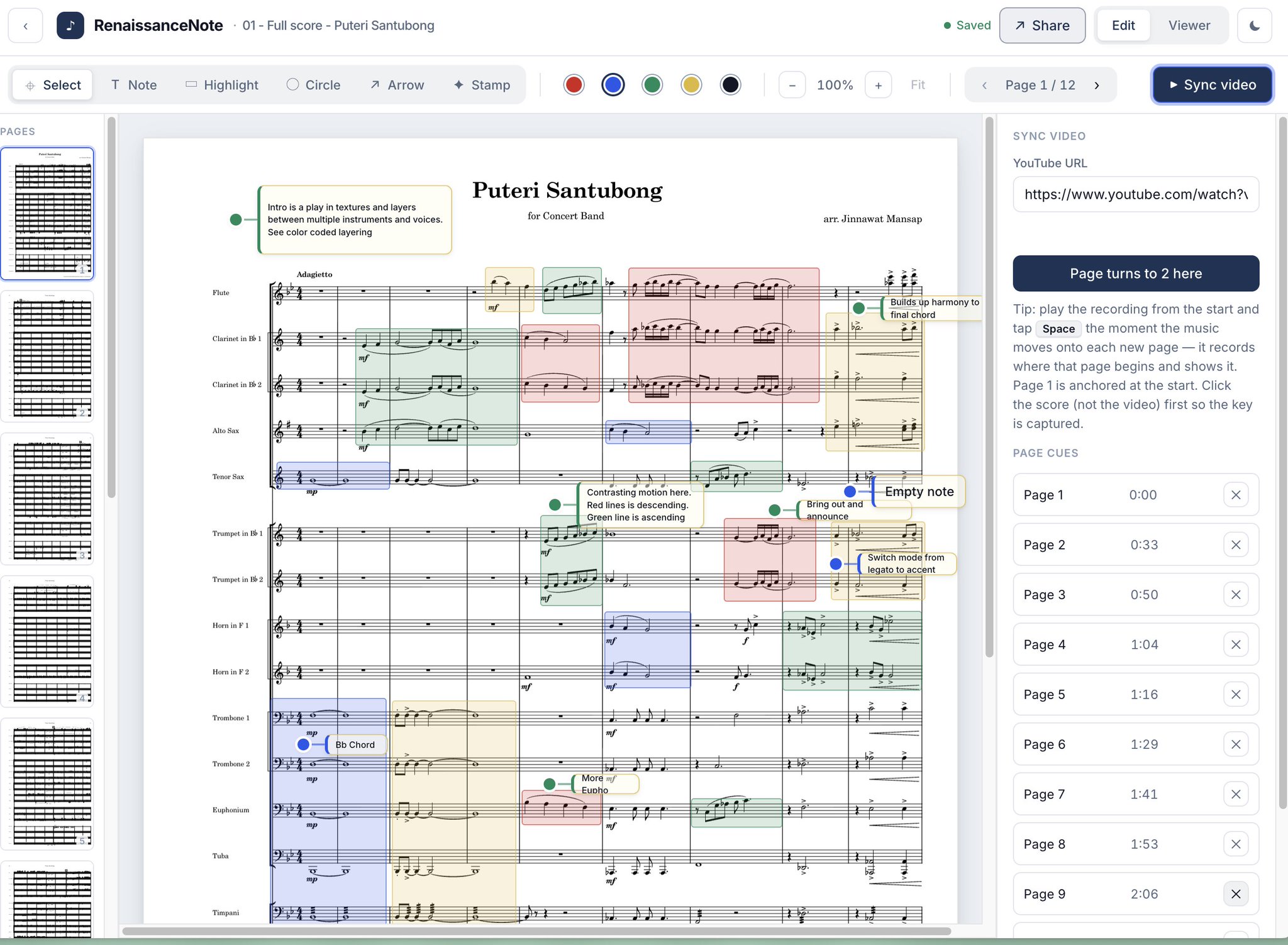Pick the green annotation color
Viewport: 1288px width, 945px height.
click(x=652, y=85)
